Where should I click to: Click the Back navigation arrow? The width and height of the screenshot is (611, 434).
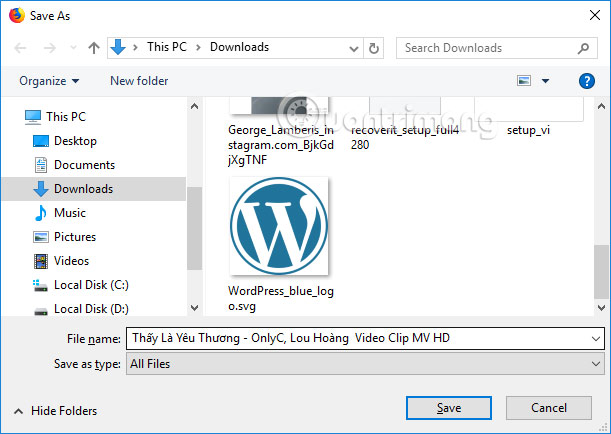coord(20,48)
